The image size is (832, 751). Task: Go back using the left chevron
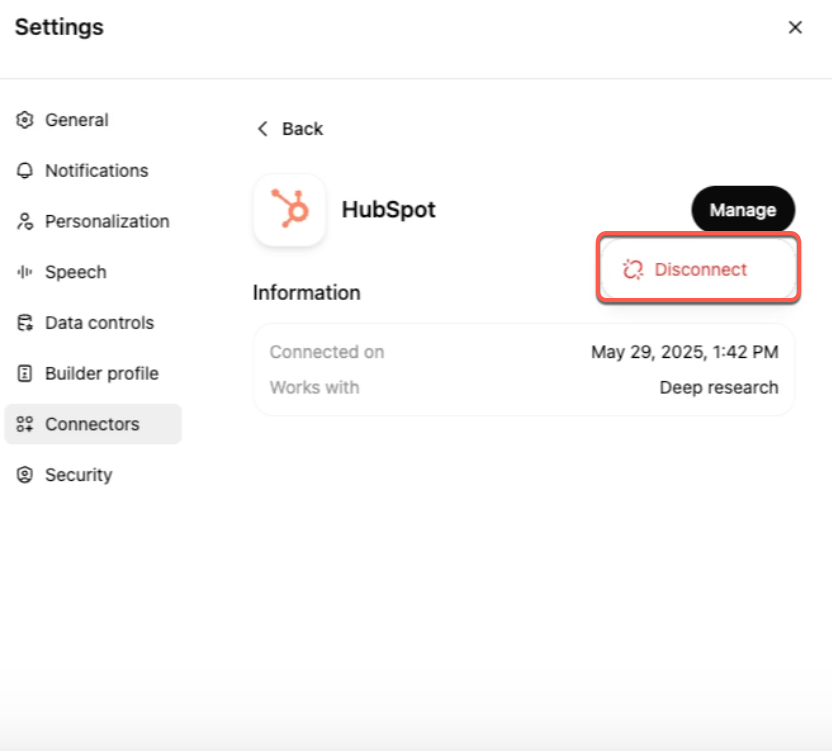click(262, 128)
